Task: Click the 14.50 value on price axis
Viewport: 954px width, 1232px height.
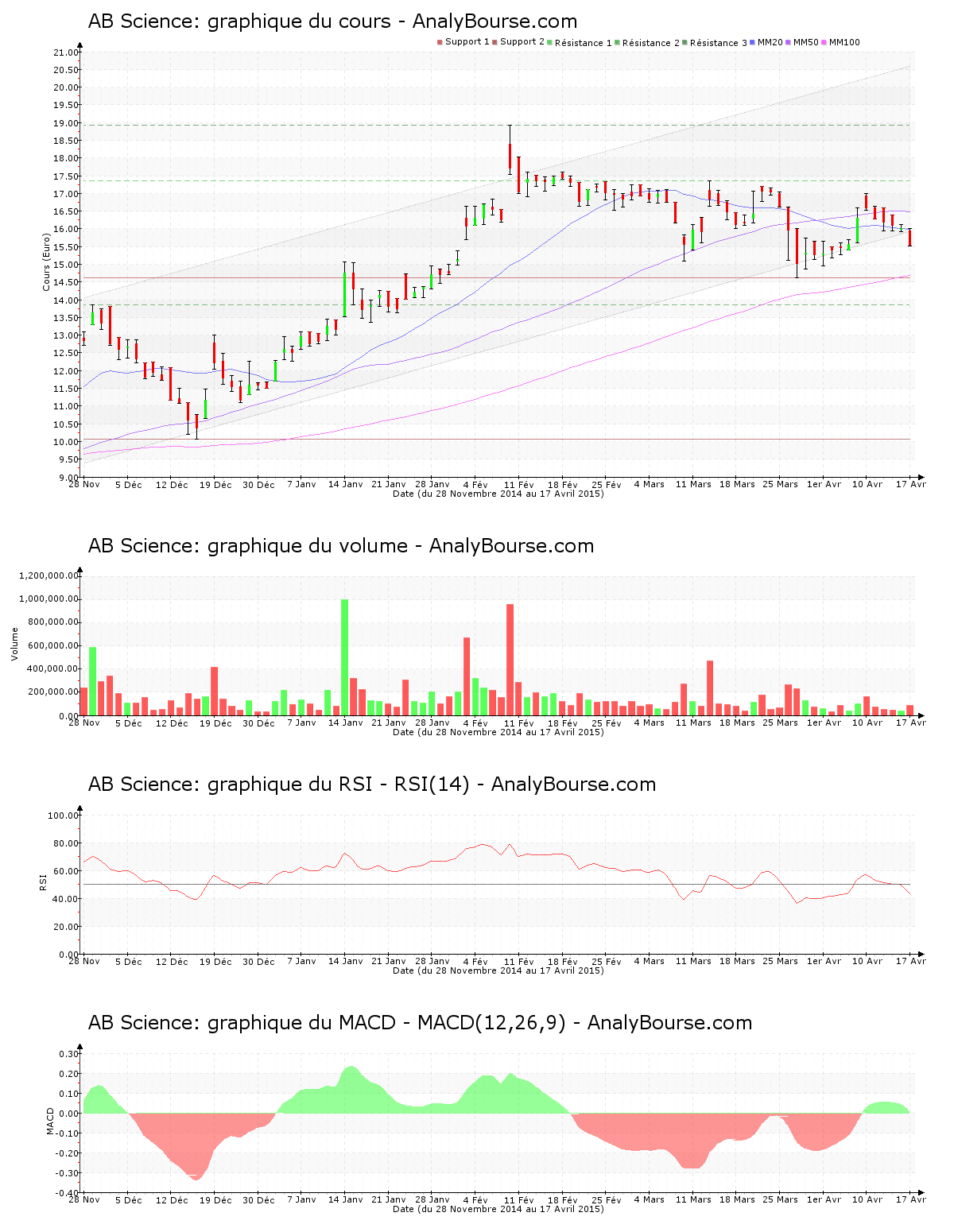Action: pos(66,282)
